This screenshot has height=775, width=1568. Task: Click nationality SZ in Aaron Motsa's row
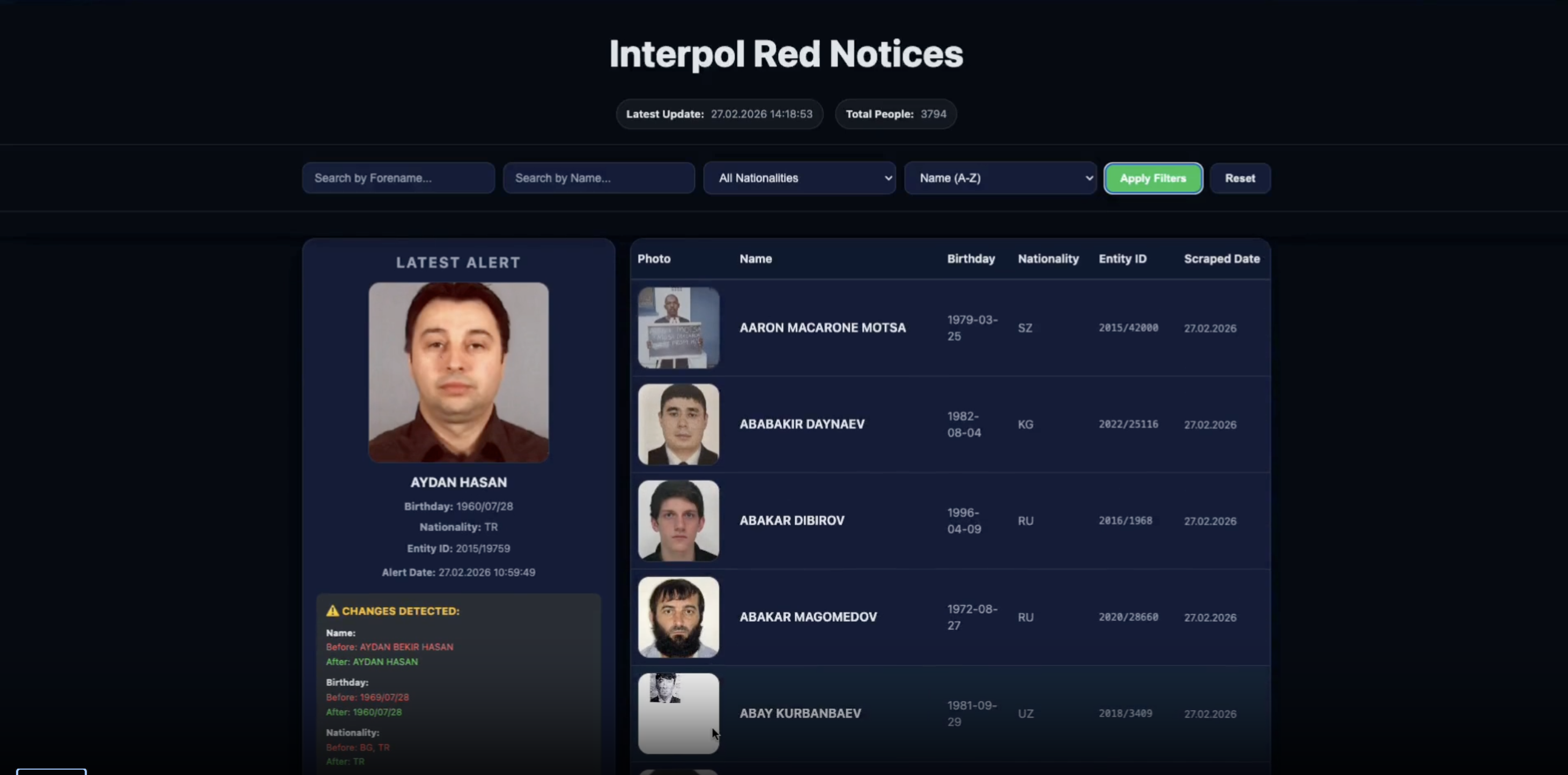coord(1025,328)
